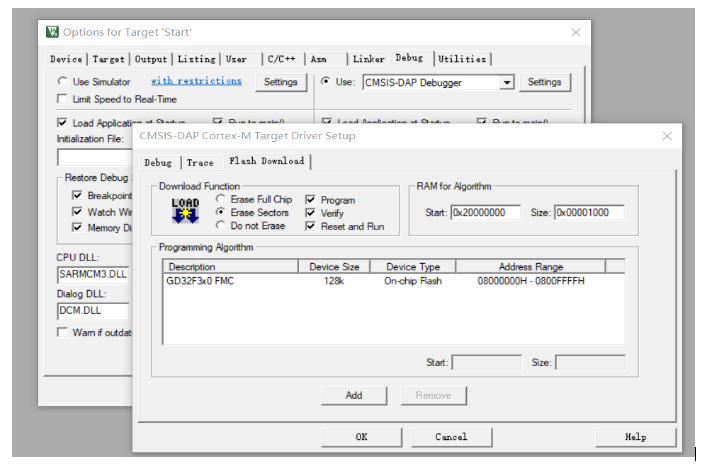The height and width of the screenshot is (464, 709).
Task: Click the LOAD download function icon
Action: tap(185, 211)
